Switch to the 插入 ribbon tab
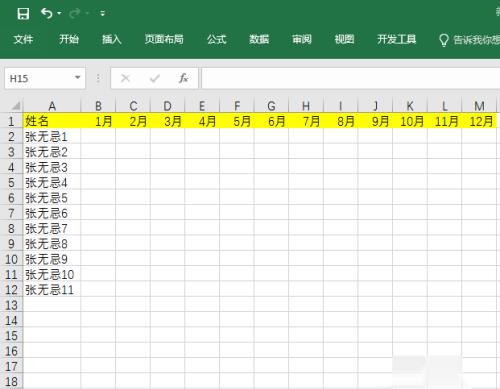Image resolution: width=500 pixels, height=389 pixels. click(x=111, y=39)
